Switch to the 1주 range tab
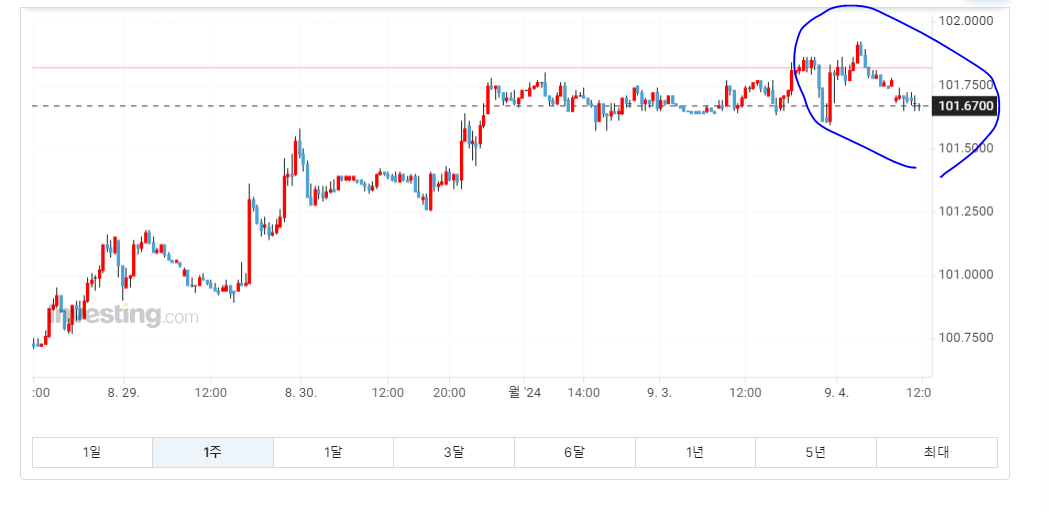This screenshot has height=512, width=1049. click(x=212, y=452)
